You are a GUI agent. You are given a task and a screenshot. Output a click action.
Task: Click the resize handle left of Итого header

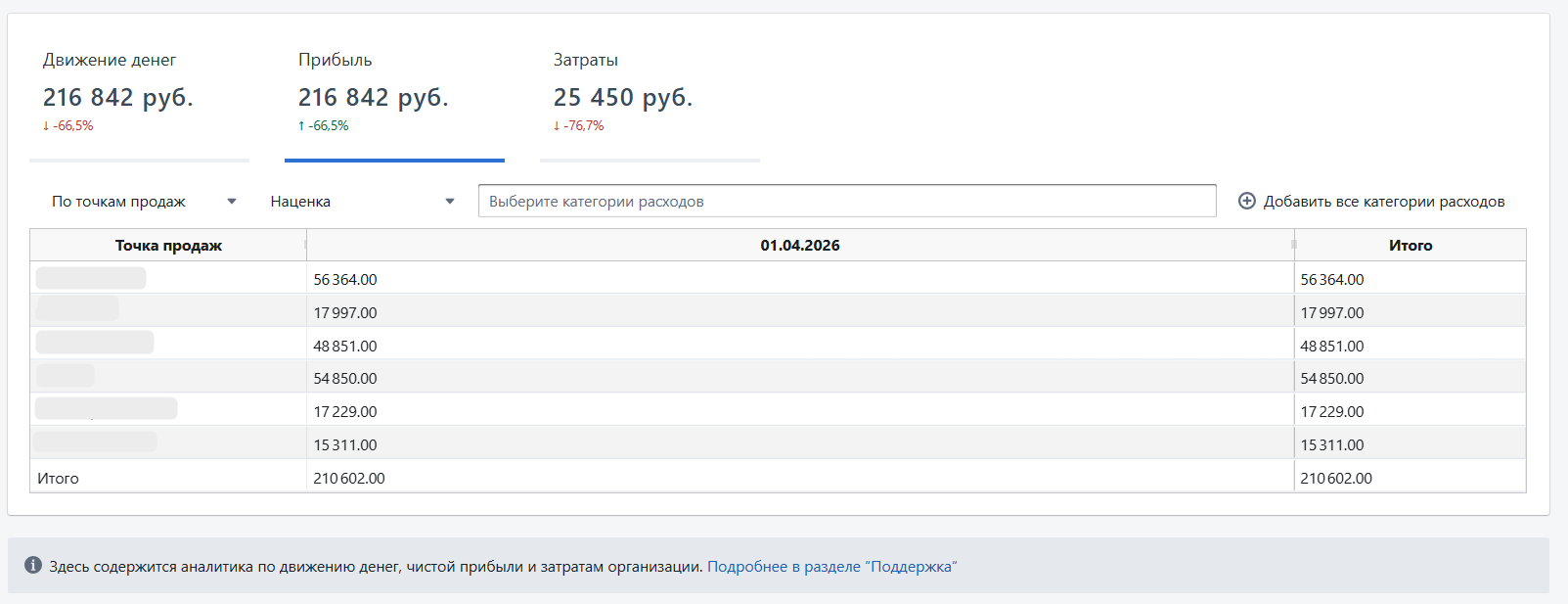[1293, 245]
